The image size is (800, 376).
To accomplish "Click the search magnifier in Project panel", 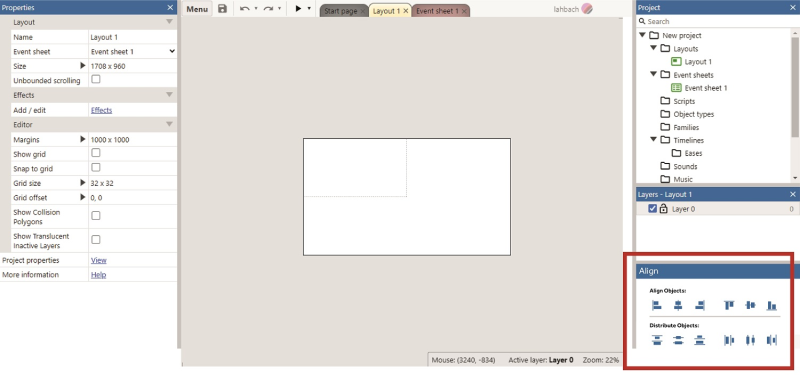I will [642, 21].
